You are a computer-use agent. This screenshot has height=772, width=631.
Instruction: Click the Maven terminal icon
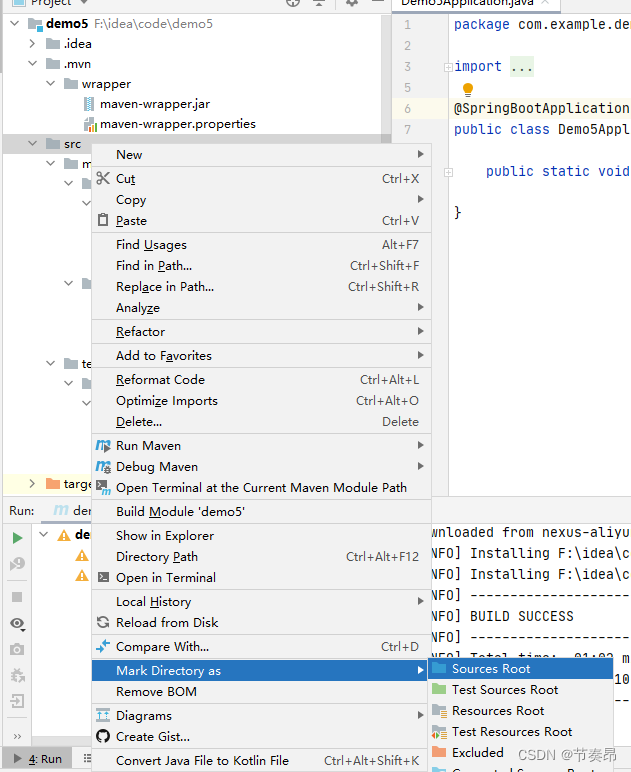pos(103,487)
